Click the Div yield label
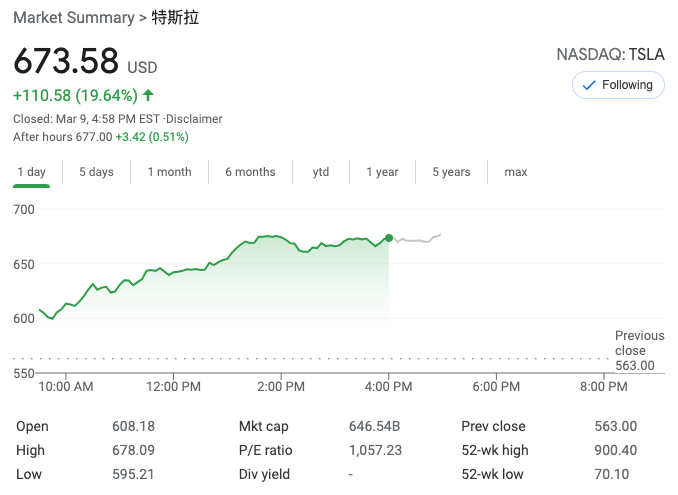Screen dimensions: 678x495 tap(264, 474)
